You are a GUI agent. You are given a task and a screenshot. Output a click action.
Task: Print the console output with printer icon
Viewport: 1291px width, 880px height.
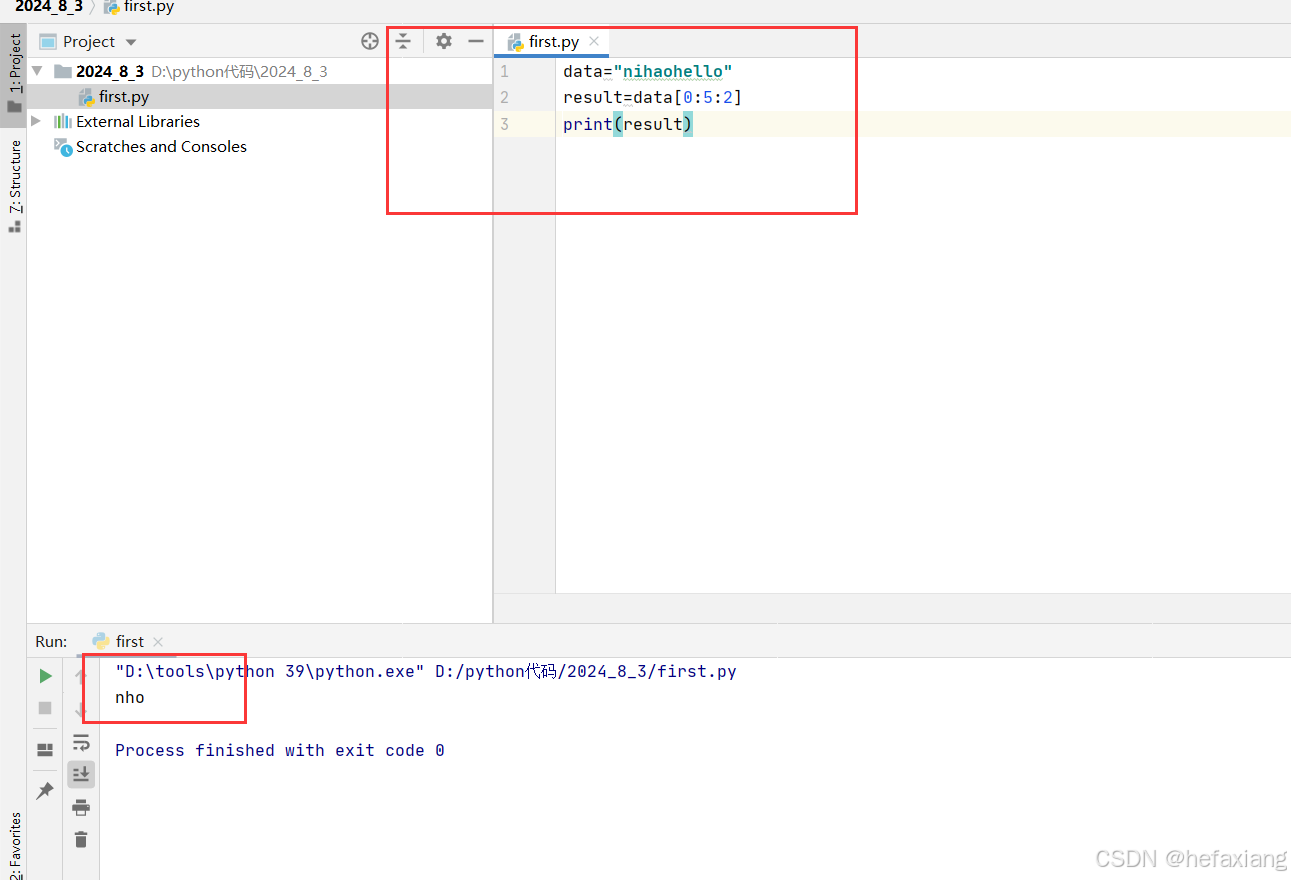81,807
